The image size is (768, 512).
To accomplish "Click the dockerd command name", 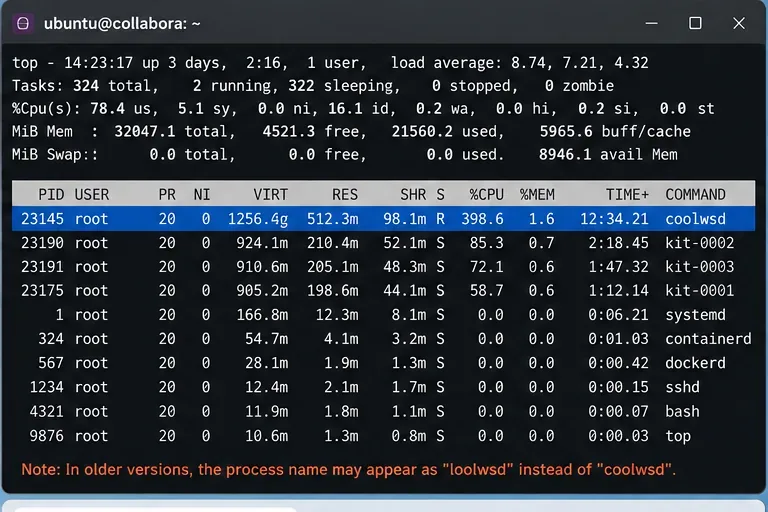I will 695,363.
